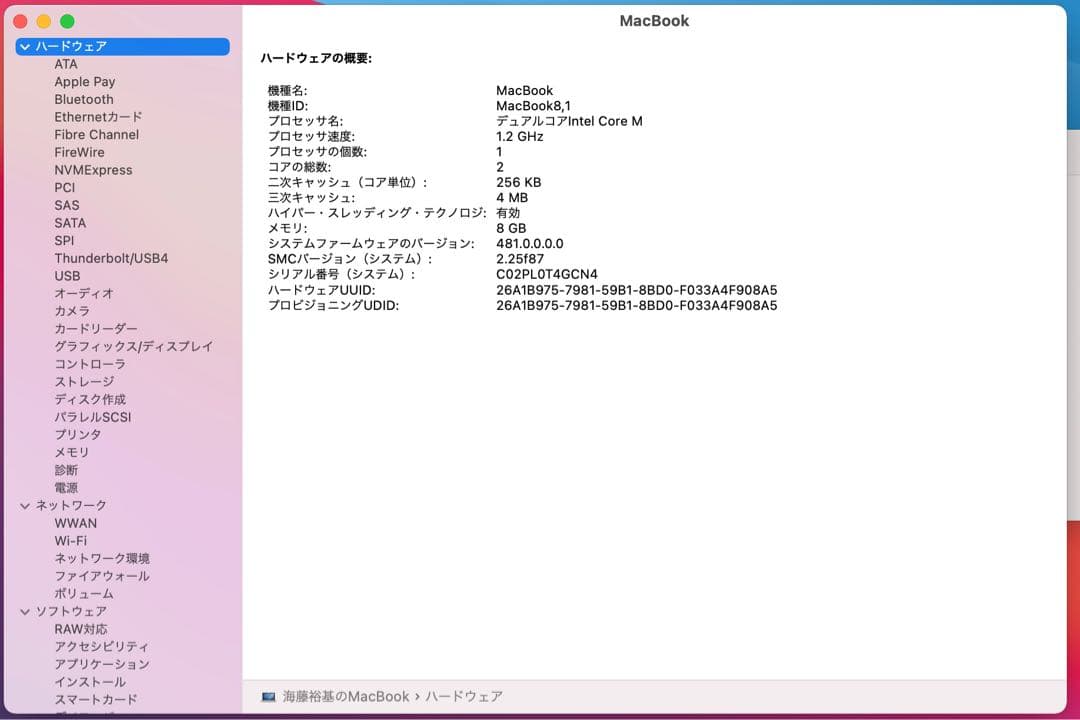Select Bluetooth in the hardware list
This screenshot has width=1080, height=720.
[83, 99]
